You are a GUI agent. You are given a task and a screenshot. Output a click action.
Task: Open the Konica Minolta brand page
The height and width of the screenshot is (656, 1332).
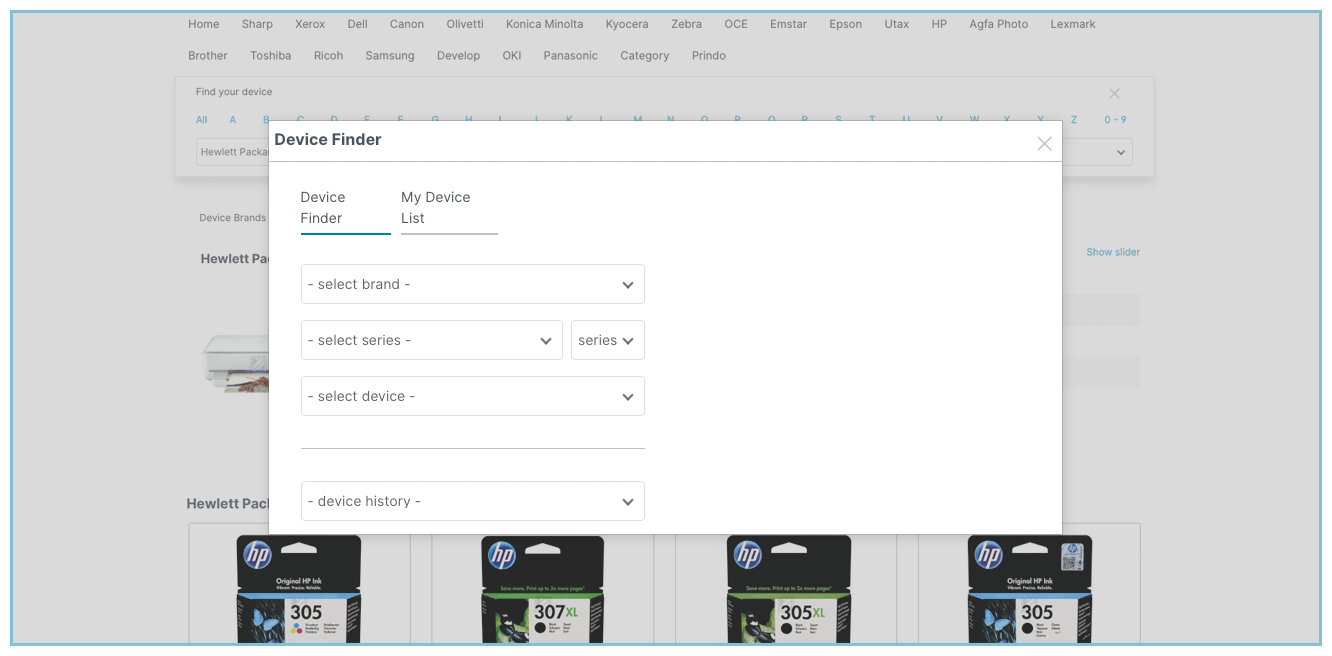[545, 24]
